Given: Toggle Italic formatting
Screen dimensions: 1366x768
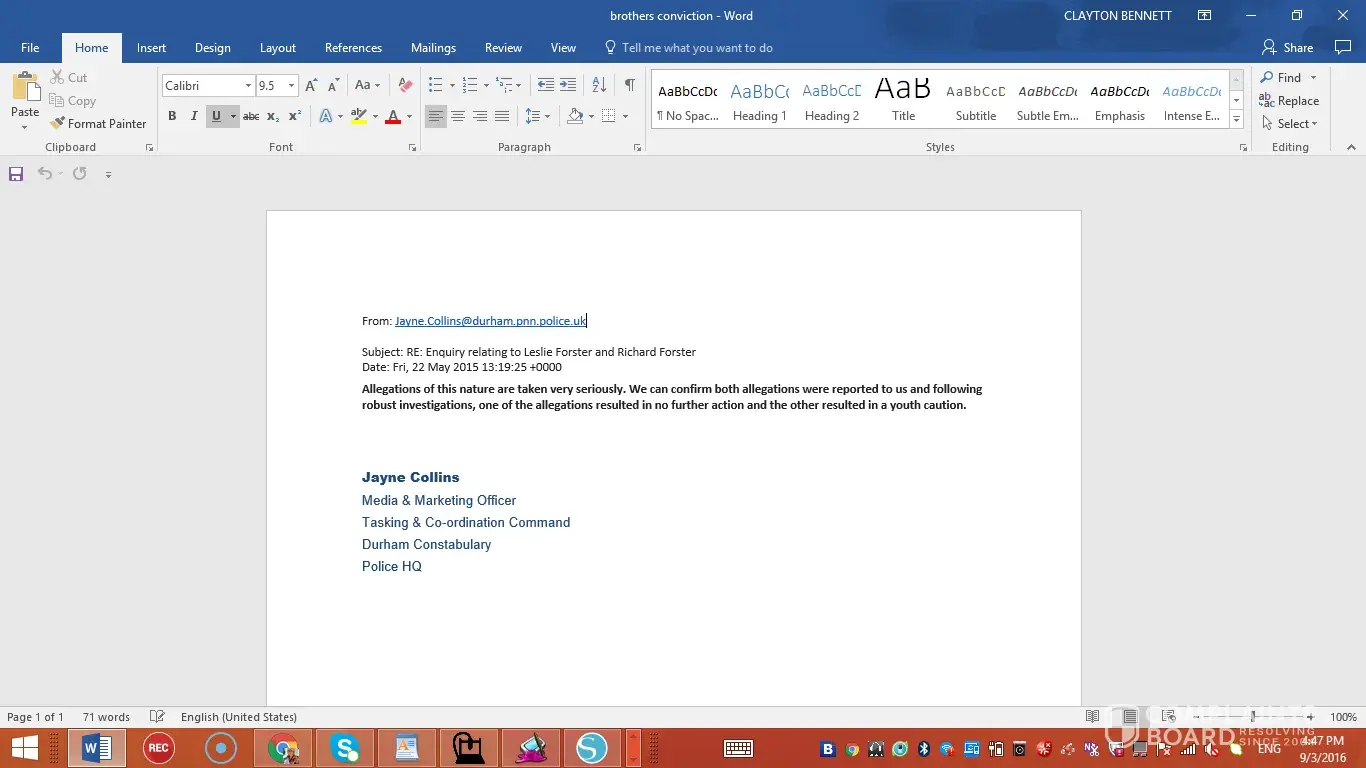Looking at the screenshot, I should [x=194, y=117].
